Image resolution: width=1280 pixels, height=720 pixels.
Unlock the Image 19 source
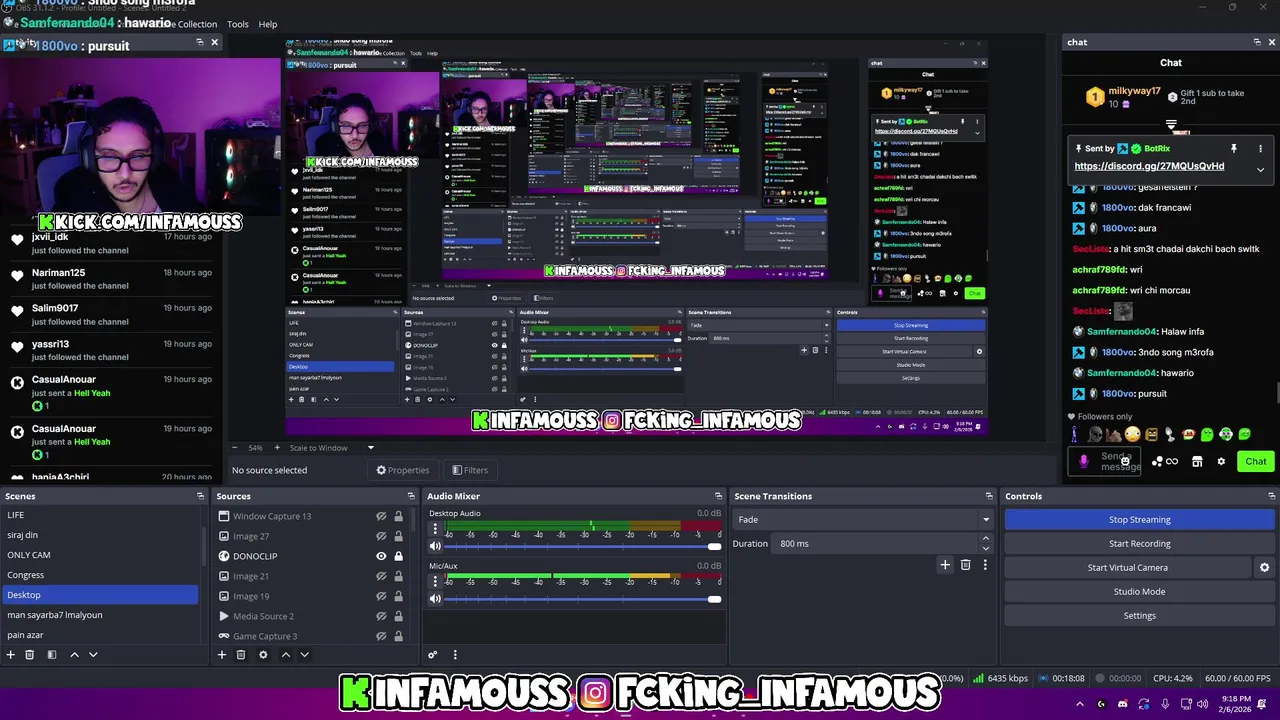(398, 596)
